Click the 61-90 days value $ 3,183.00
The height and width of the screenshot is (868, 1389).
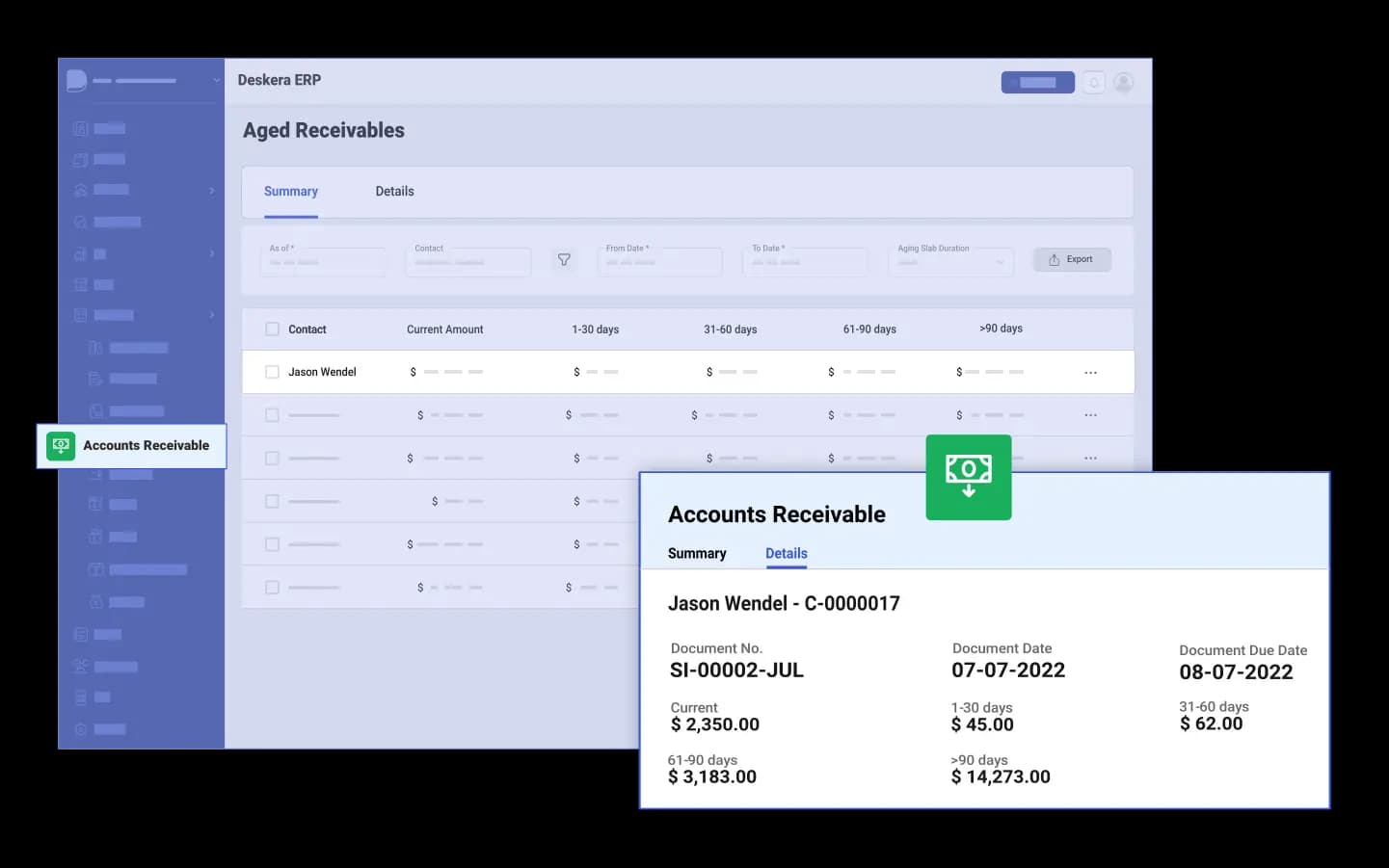(x=712, y=776)
